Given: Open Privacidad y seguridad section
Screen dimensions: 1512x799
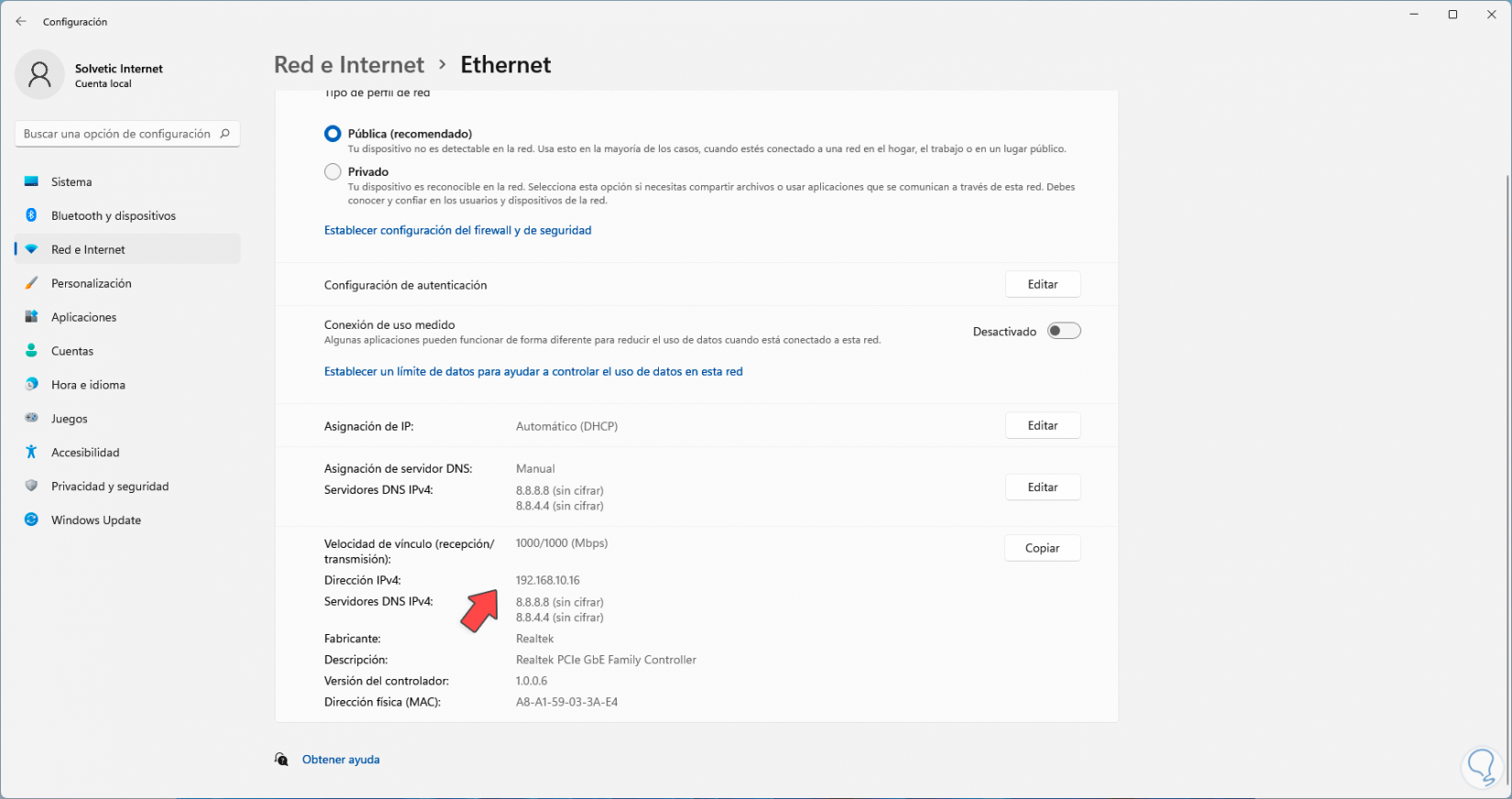Looking at the screenshot, I should tap(110, 487).
